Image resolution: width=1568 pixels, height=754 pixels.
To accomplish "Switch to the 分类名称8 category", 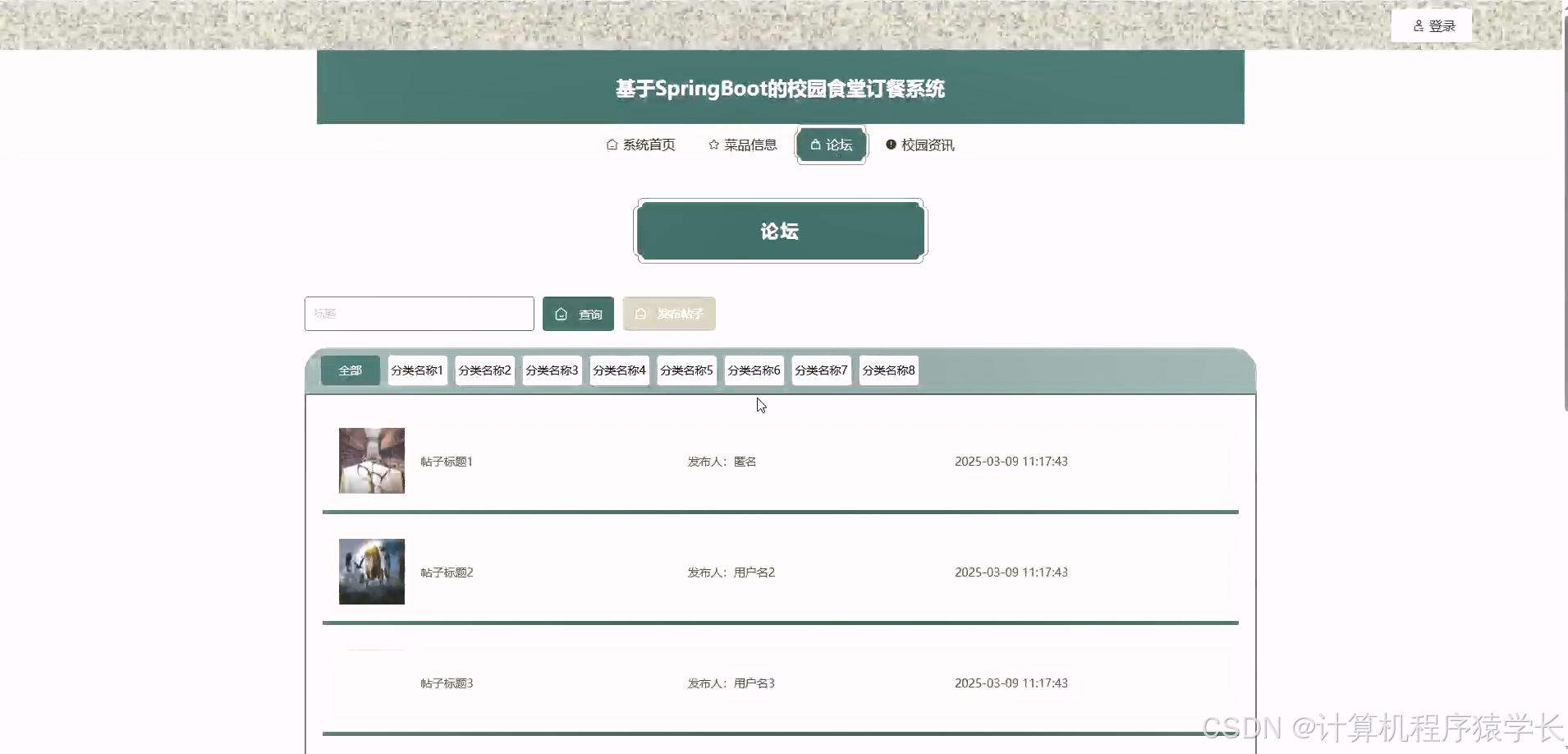I will 888,370.
